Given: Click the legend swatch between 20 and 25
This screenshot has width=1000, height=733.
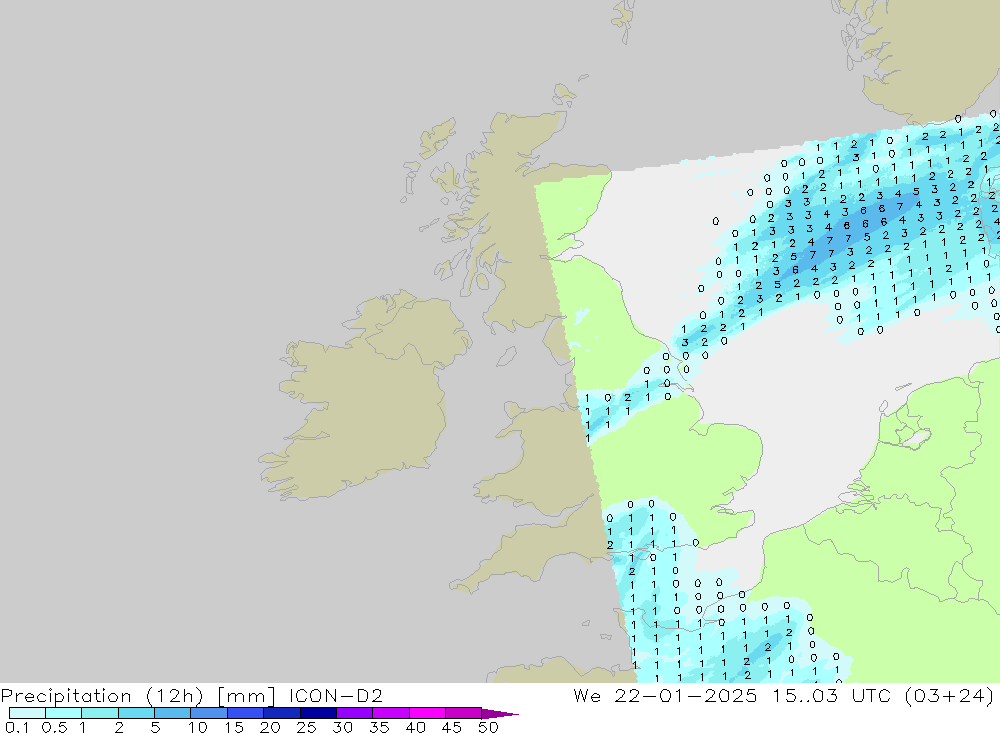Looking at the screenshot, I should coord(281,713).
